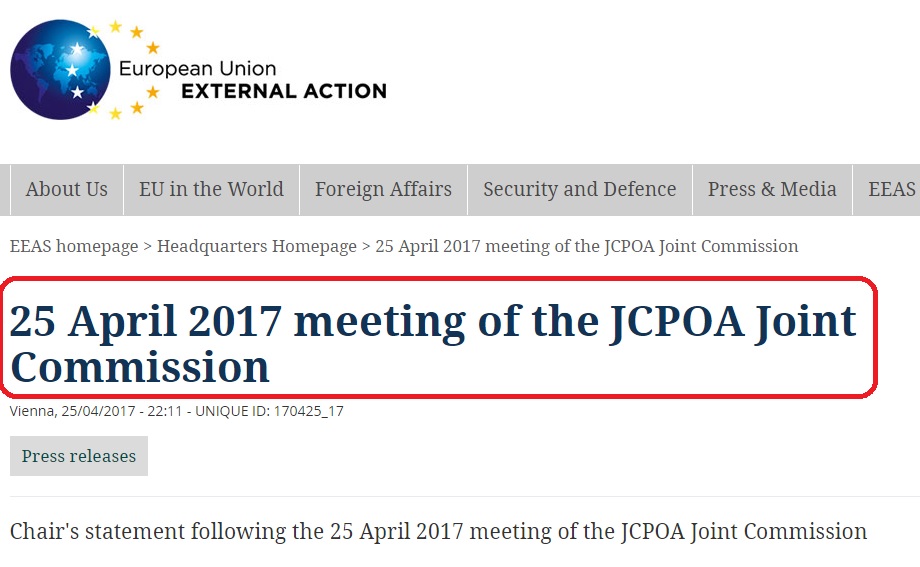Screen dimensions: 920x567
Task: Click the 'EXTERNAL ACTION' wordmark
Action: (284, 91)
